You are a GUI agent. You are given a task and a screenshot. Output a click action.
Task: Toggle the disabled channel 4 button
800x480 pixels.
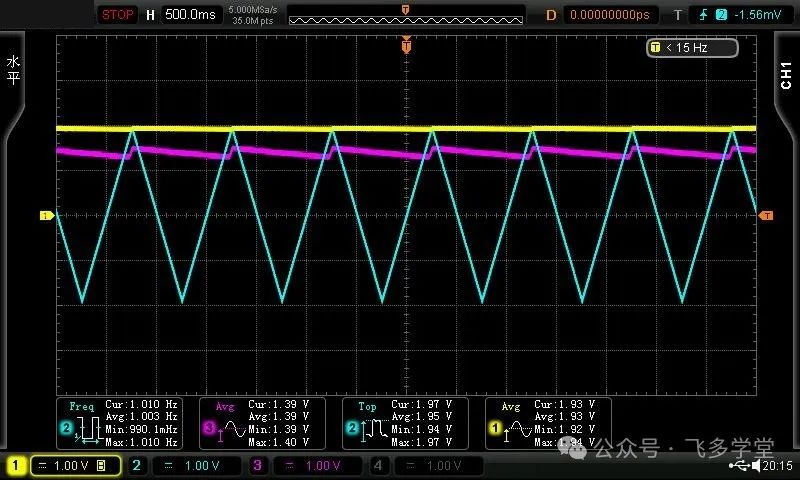378,465
